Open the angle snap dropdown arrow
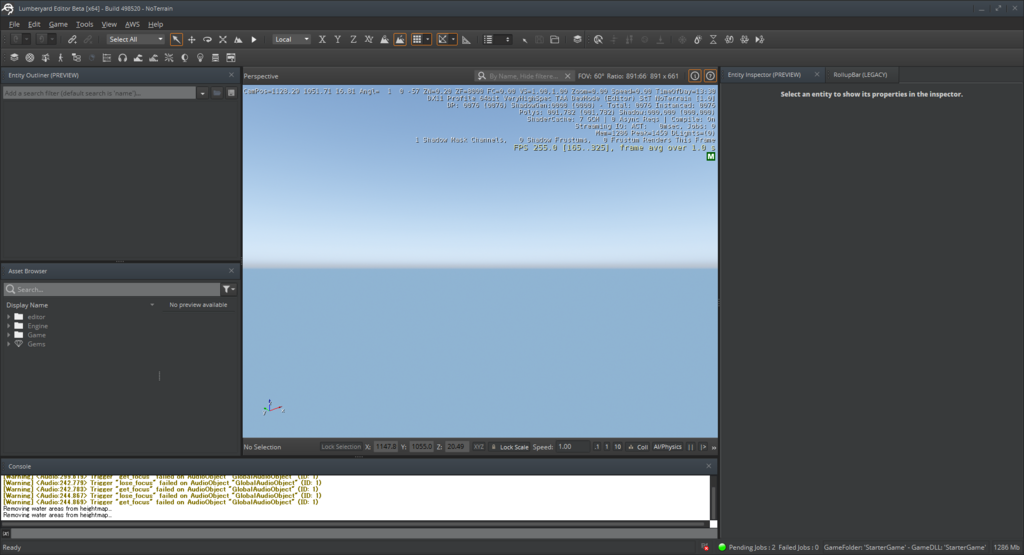This screenshot has width=1024, height=555. [x=453, y=40]
